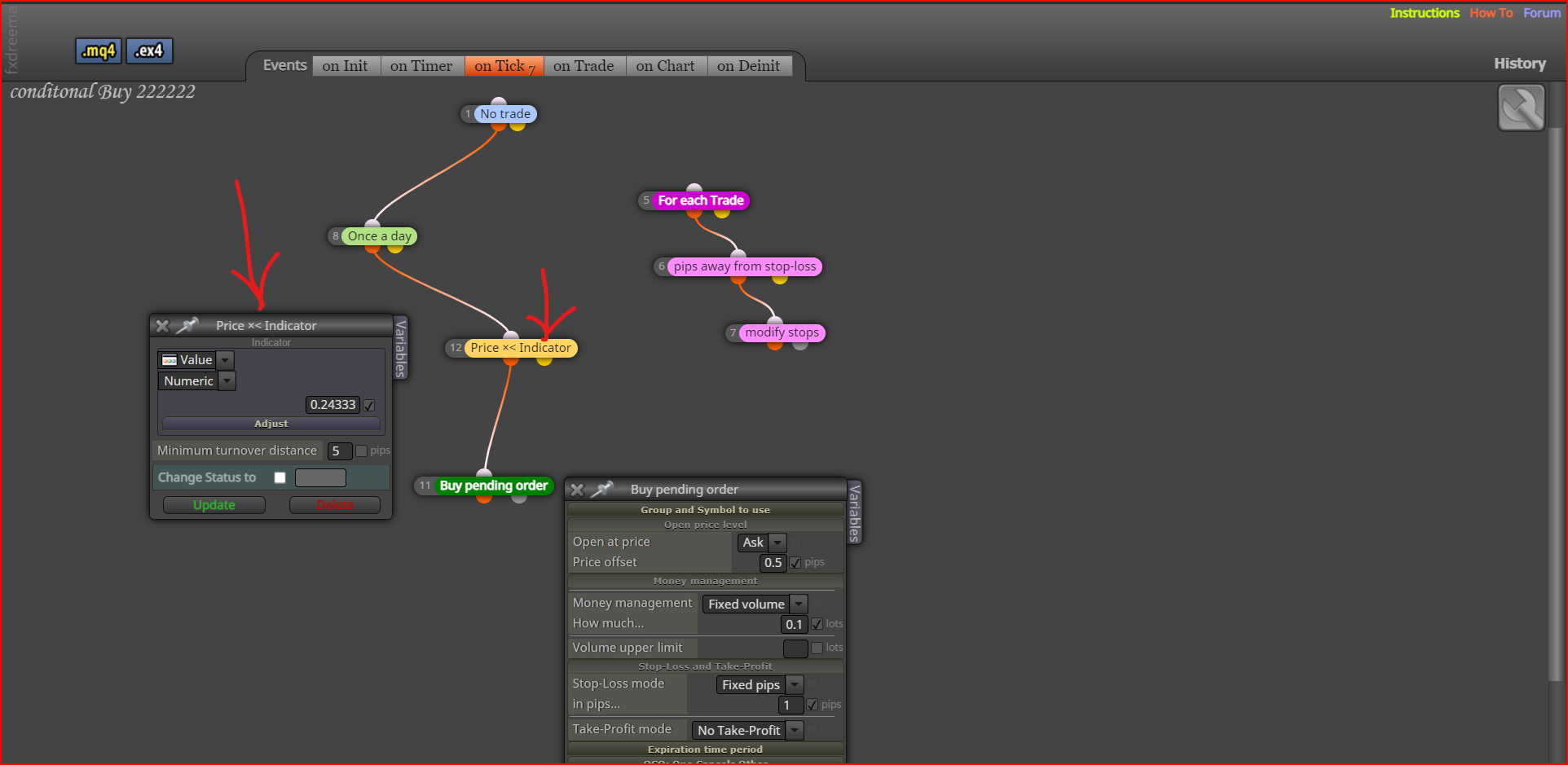Switch to the on Chart tab
The height and width of the screenshot is (765, 1568).
click(x=666, y=66)
